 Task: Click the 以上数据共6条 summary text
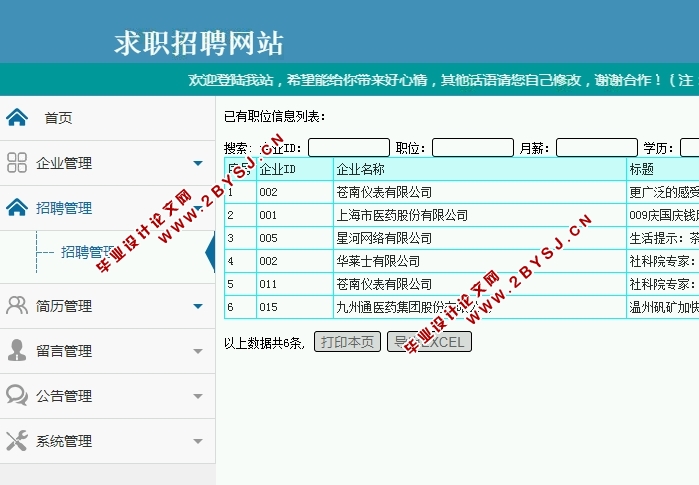[x=264, y=343]
